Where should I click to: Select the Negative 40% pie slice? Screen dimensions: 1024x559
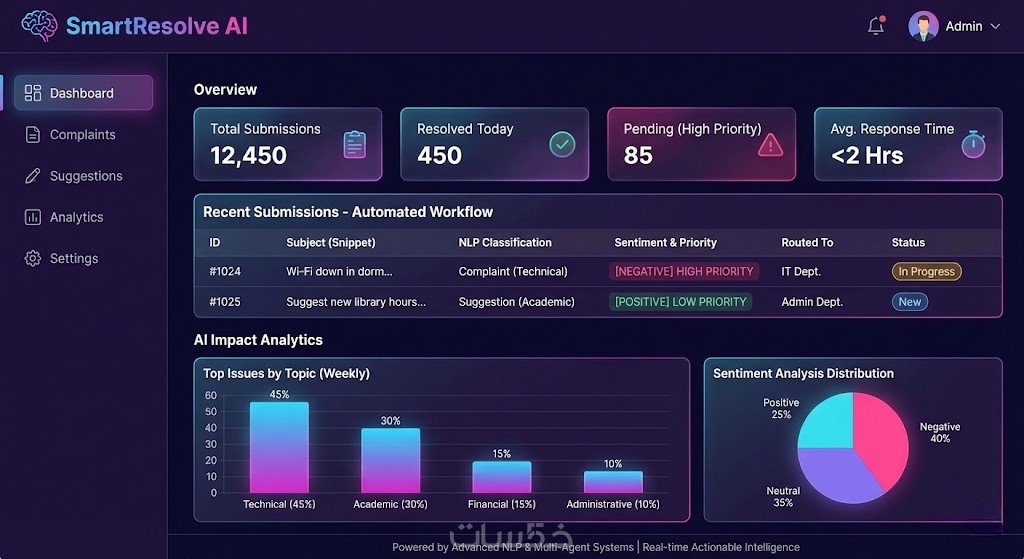point(880,438)
